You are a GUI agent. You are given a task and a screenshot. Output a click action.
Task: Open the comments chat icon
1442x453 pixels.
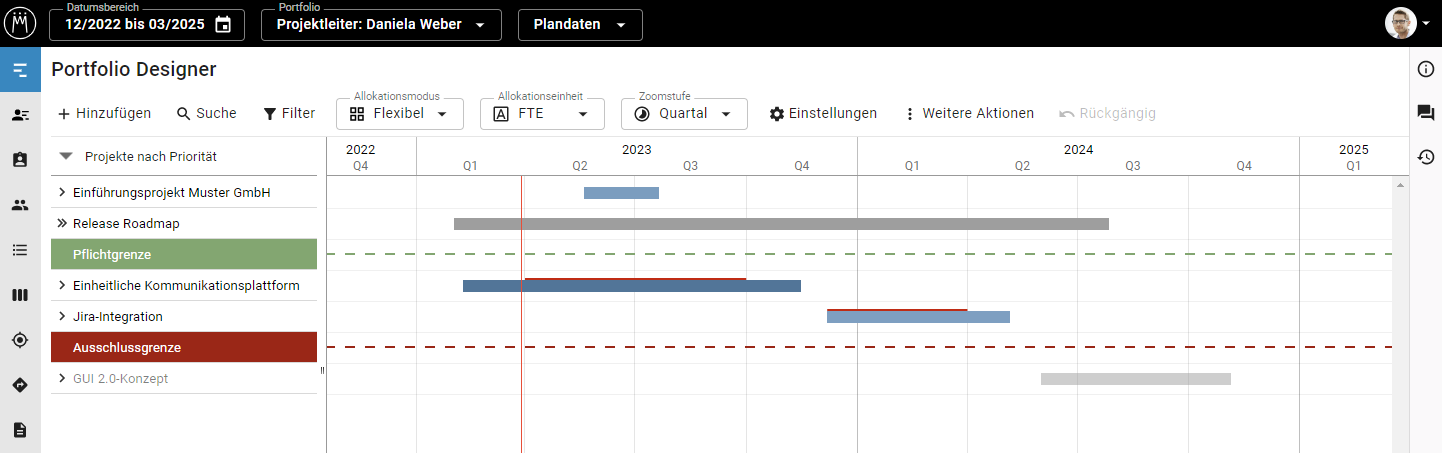point(1426,113)
